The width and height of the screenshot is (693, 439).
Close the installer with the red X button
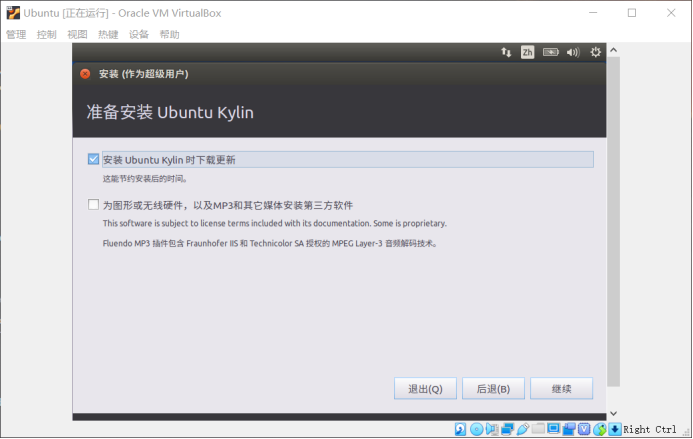(85, 74)
